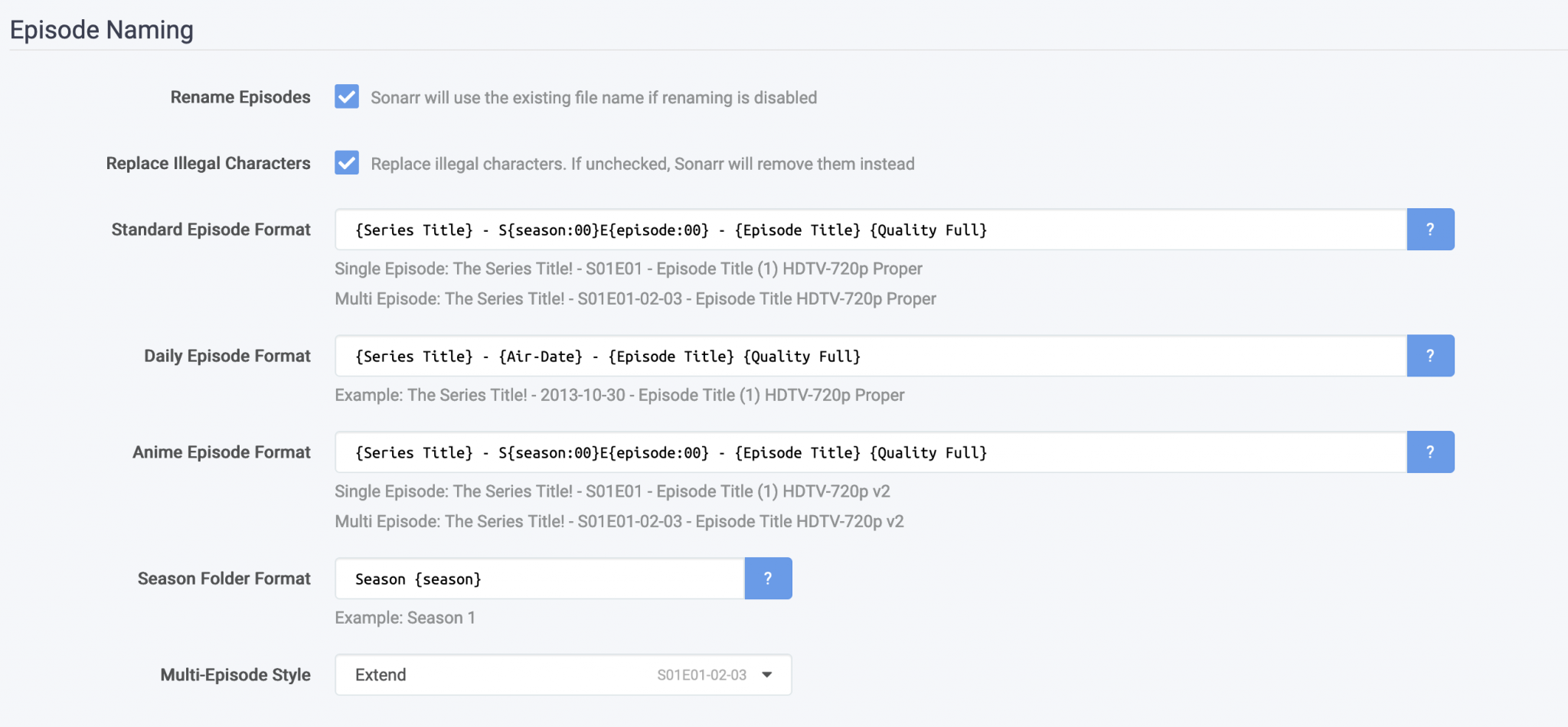Focus the Standard Episode Format text field

tap(870, 230)
